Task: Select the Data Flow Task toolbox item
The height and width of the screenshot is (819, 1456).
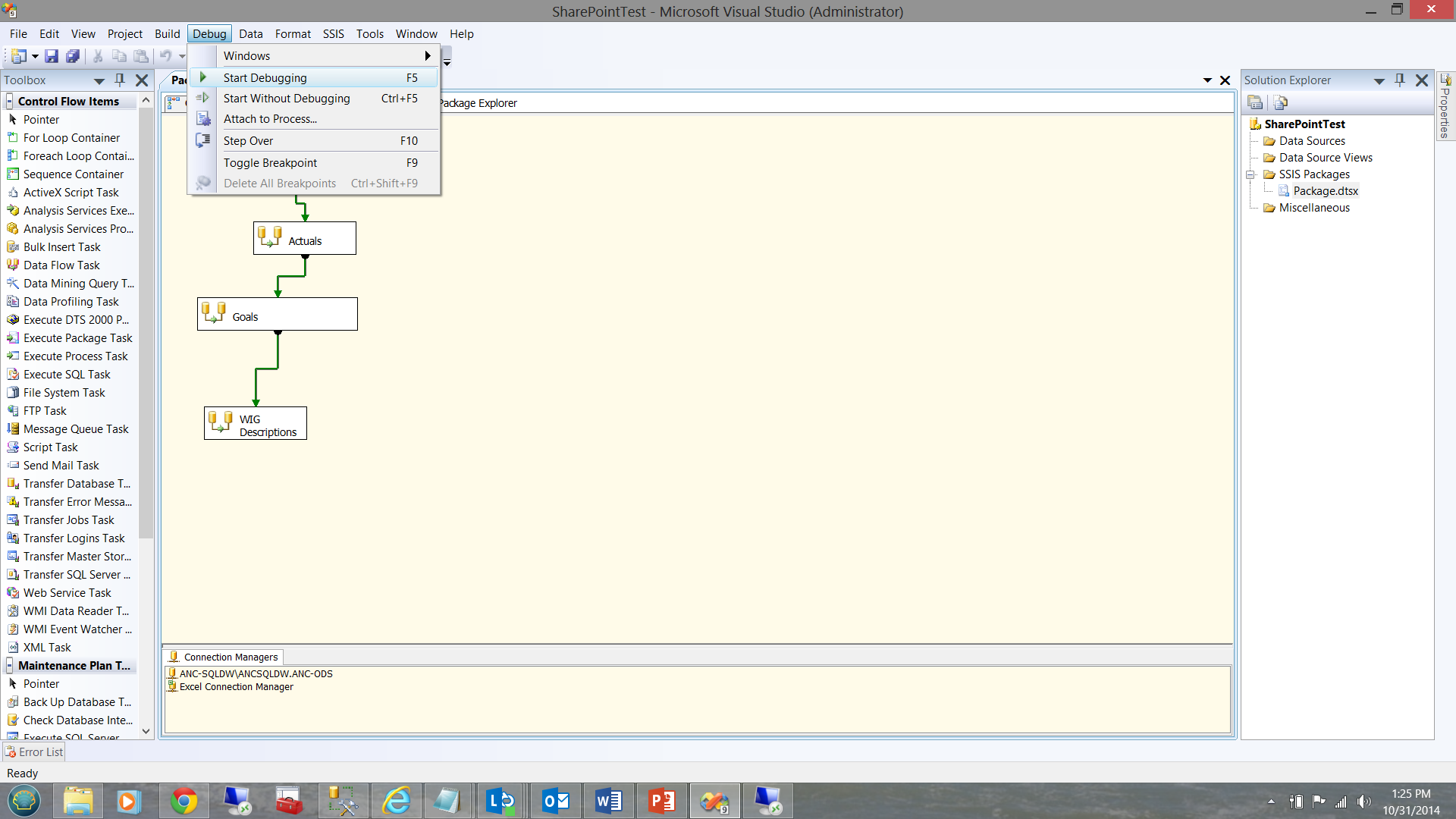Action: [x=61, y=265]
